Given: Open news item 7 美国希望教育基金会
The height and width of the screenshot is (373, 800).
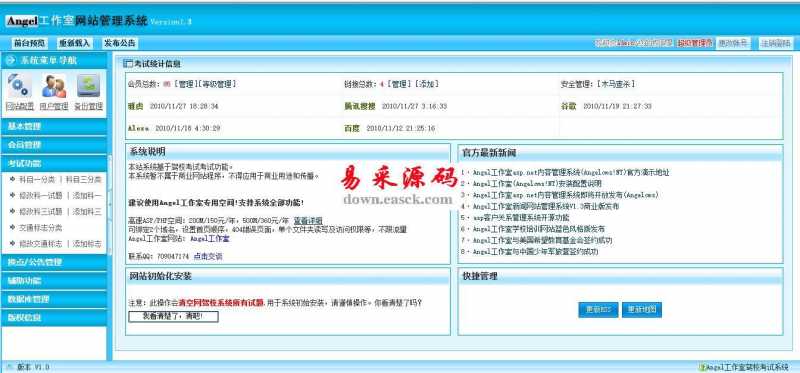Looking at the screenshot, I should pyautogui.click(x=542, y=240).
